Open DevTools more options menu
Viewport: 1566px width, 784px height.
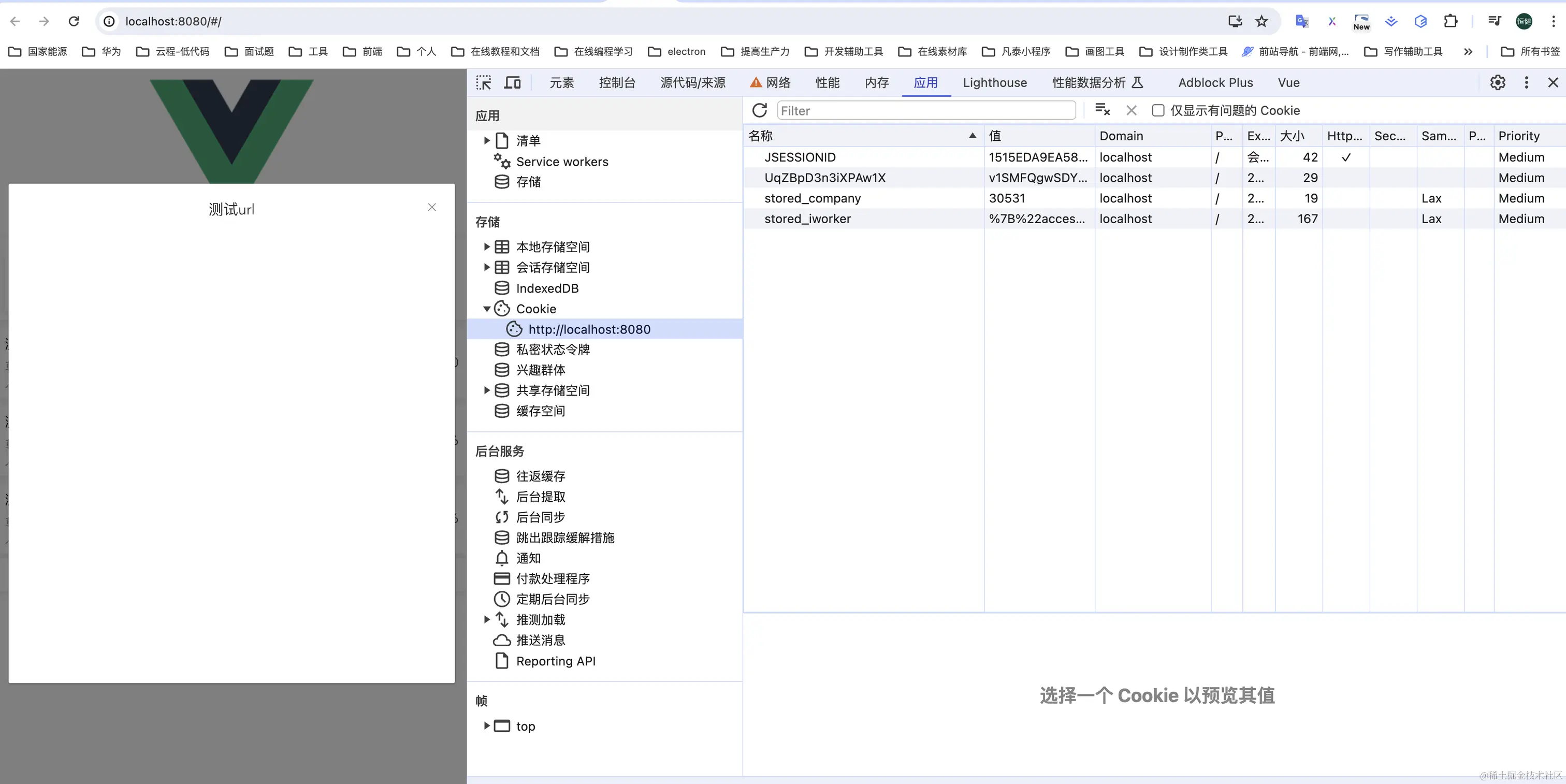pyautogui.click(x=1526, y=83)
